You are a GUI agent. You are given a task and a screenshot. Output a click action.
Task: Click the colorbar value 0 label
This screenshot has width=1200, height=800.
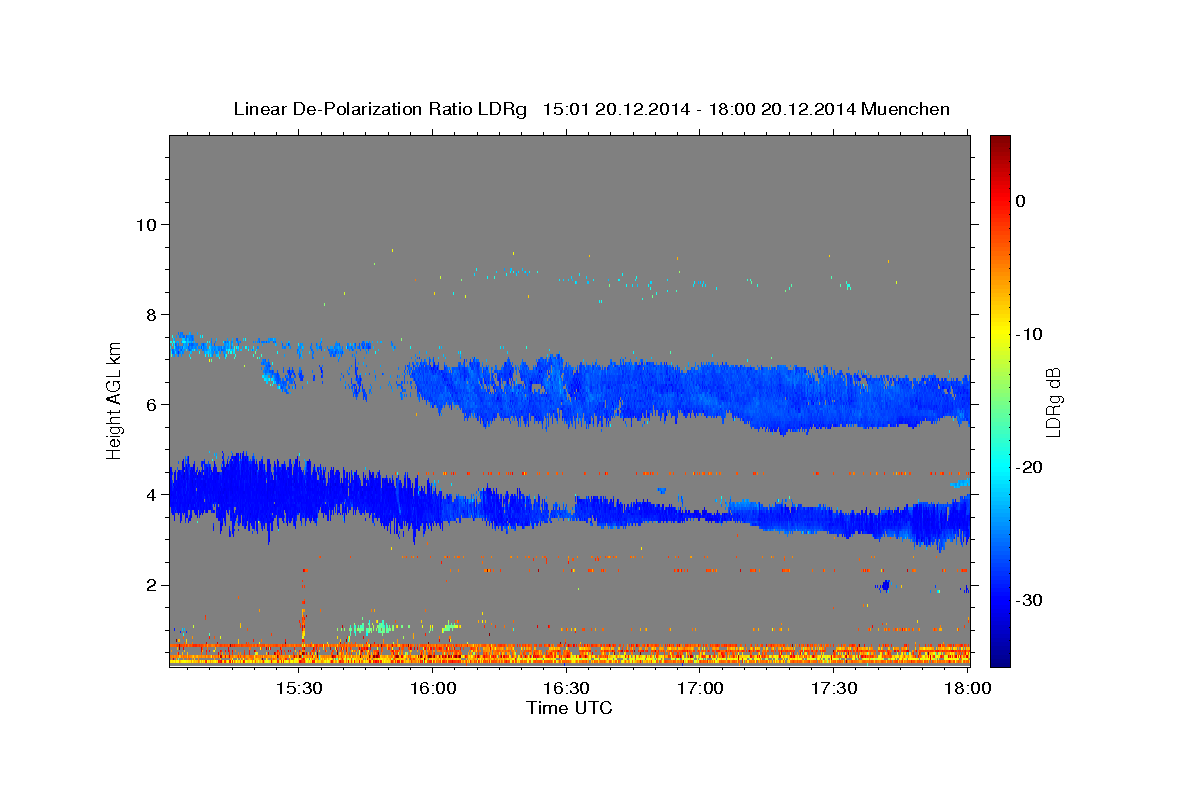tap(1021, 201)
